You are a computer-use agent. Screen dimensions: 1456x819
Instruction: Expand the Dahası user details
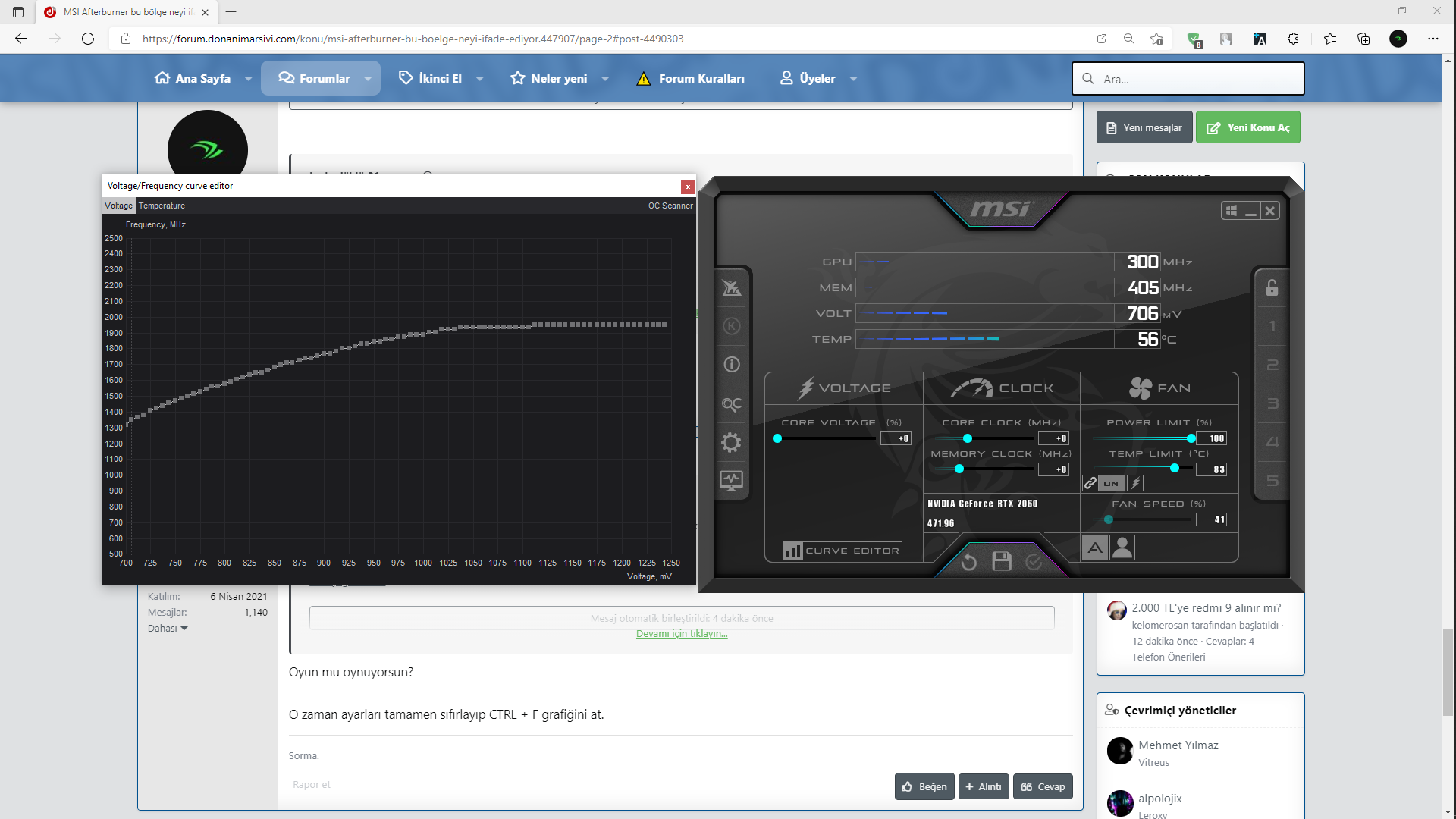(168, 628)
